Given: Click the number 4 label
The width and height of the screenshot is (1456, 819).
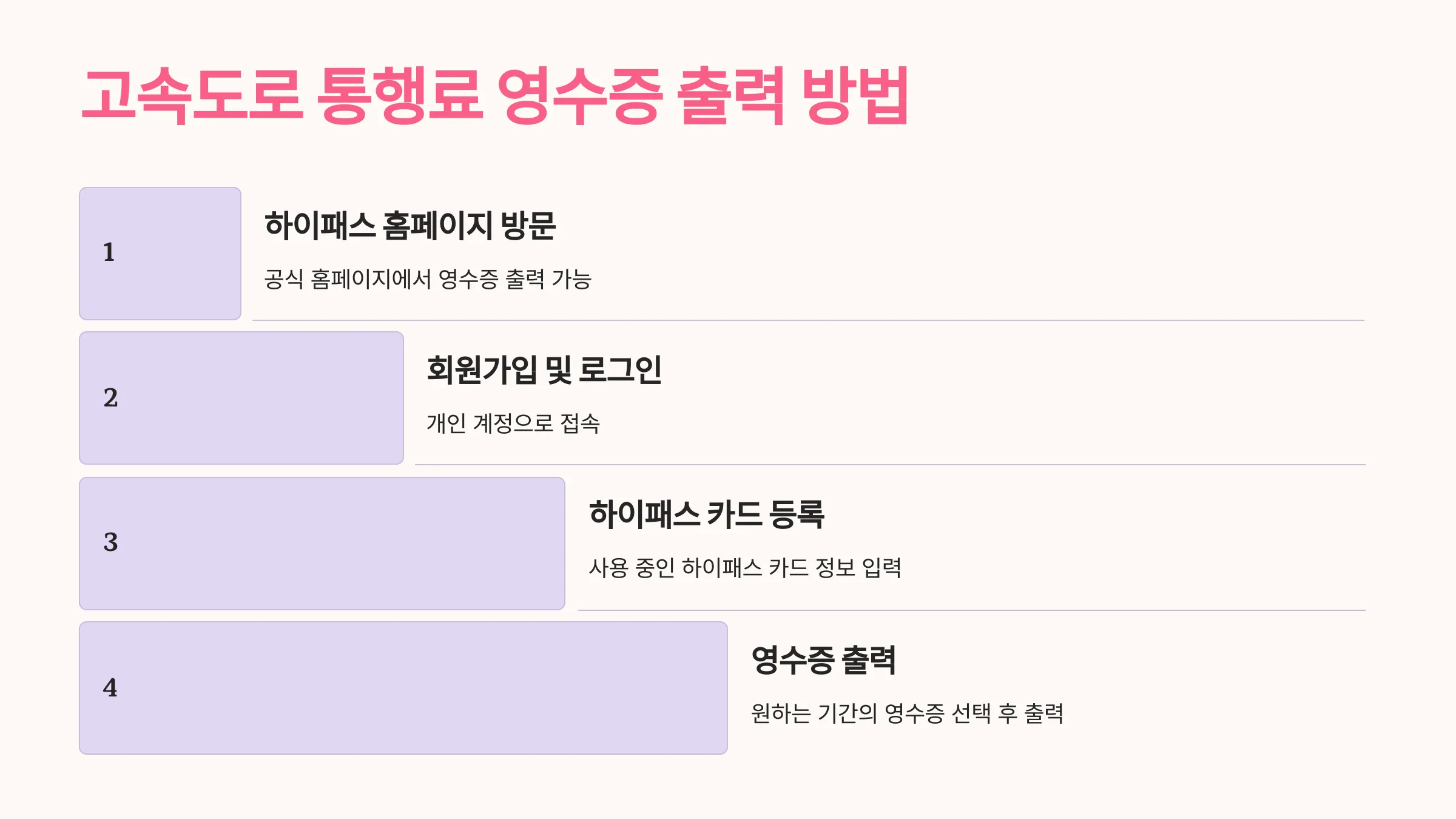Looking at the screenshot, I should [110, 688].
